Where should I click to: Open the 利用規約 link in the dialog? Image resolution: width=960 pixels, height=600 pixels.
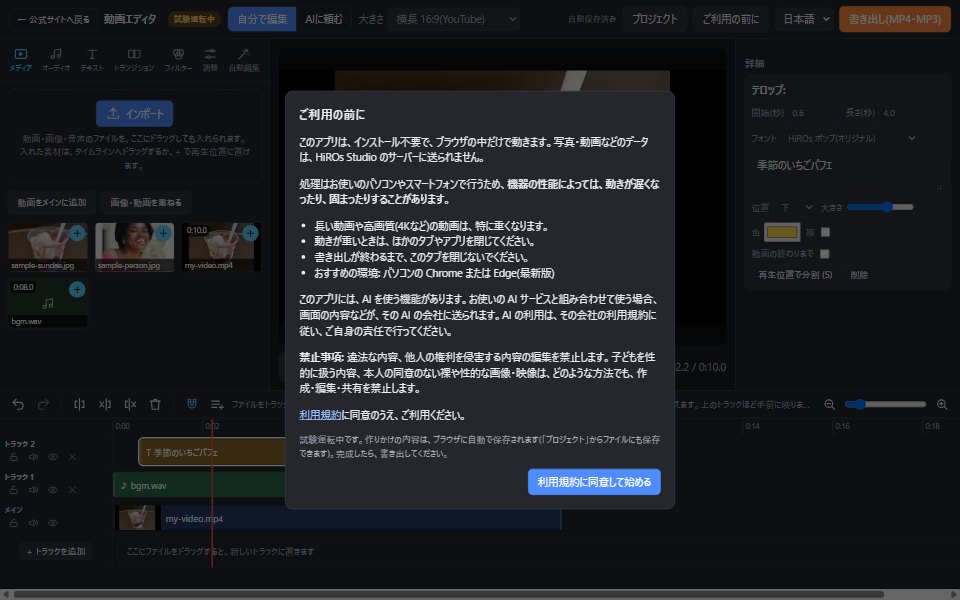click(x=320, y=415)
